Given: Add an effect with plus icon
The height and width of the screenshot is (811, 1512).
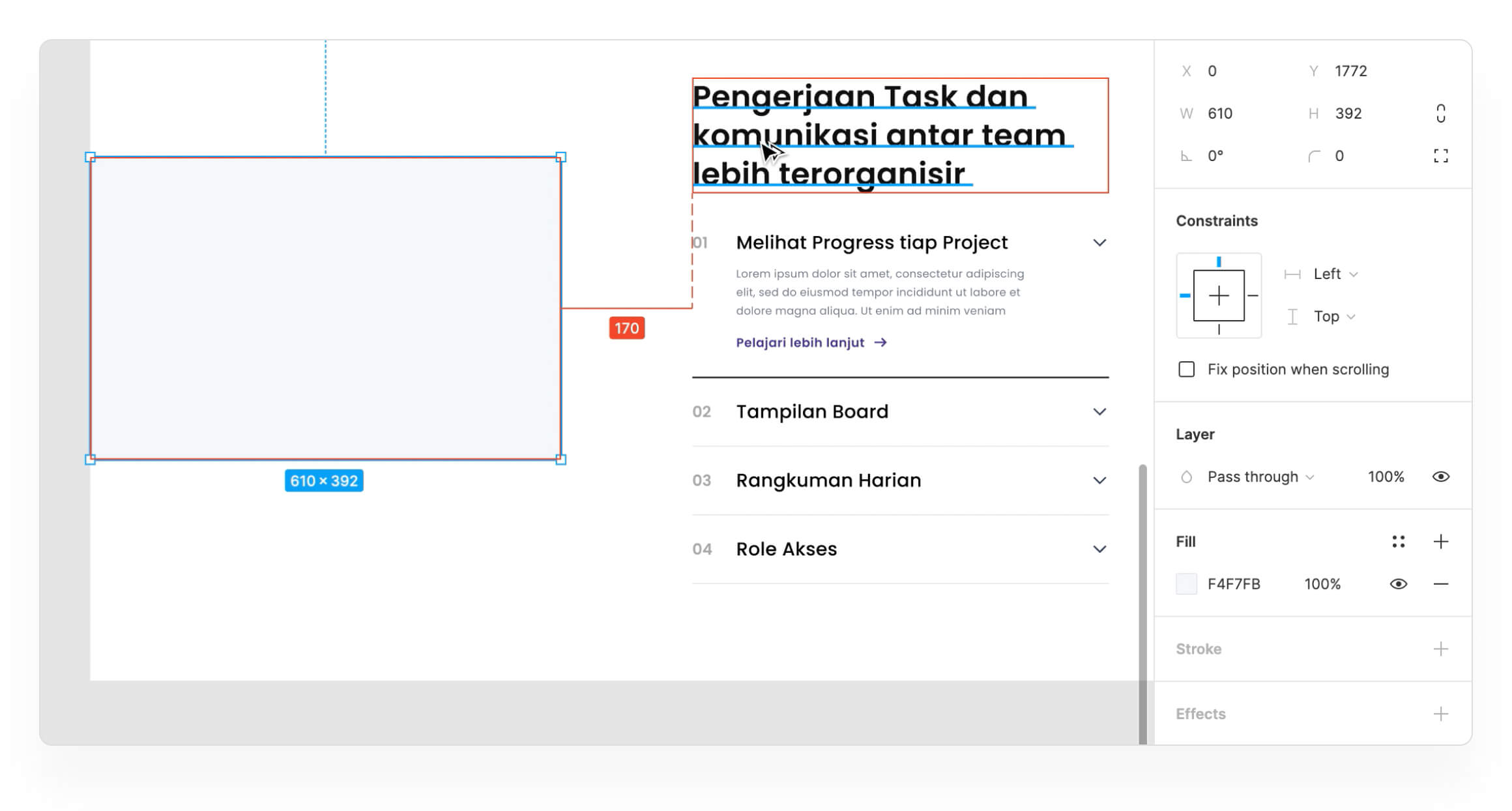Looking at the screenshot, I should [1440, 714].
